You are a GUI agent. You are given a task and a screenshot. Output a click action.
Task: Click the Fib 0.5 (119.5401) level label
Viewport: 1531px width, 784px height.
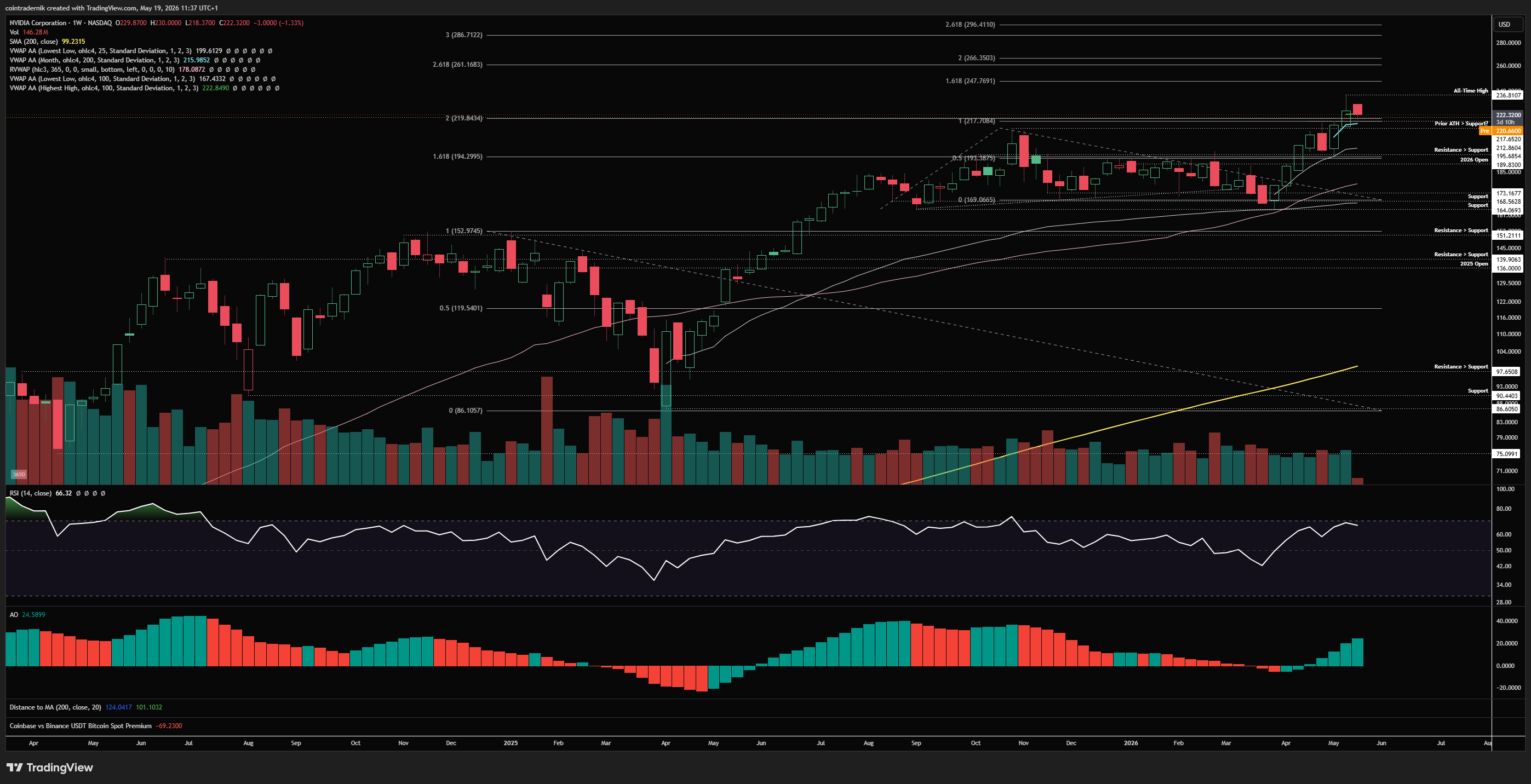[461, 308]
